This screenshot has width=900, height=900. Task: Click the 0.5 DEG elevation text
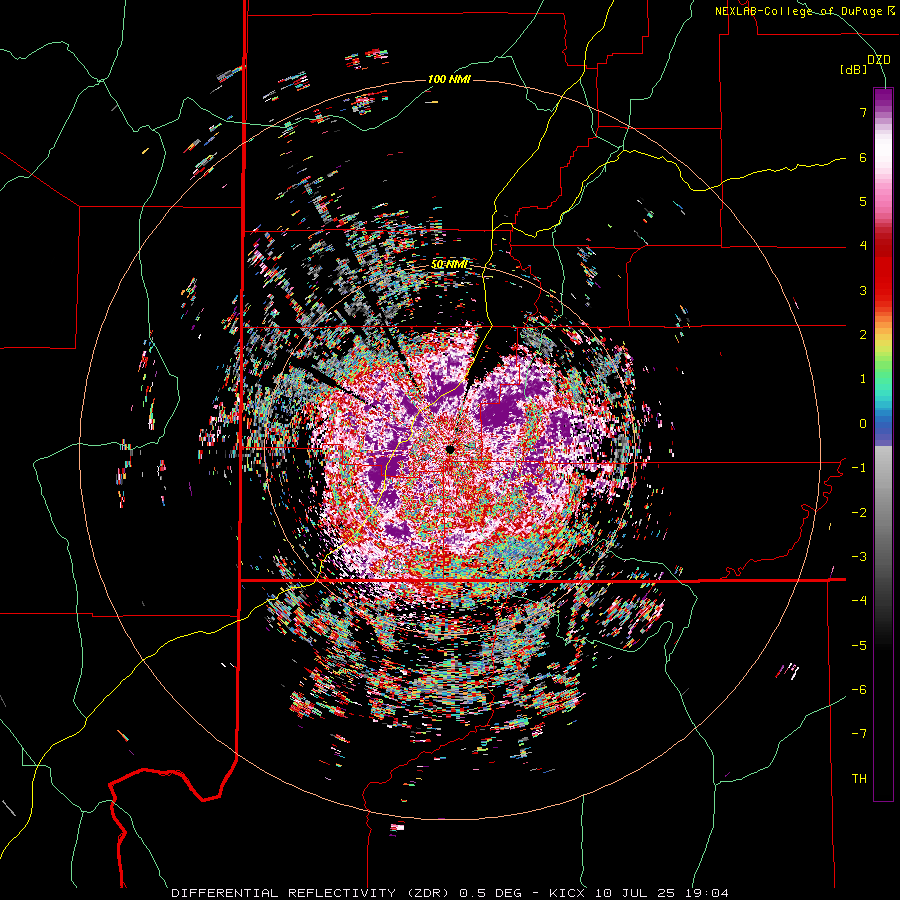click(490, 893)
